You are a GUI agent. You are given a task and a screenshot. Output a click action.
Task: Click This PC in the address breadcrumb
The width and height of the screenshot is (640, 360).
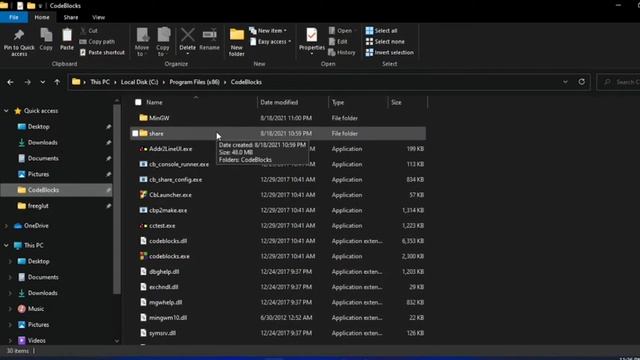[100, 82]
